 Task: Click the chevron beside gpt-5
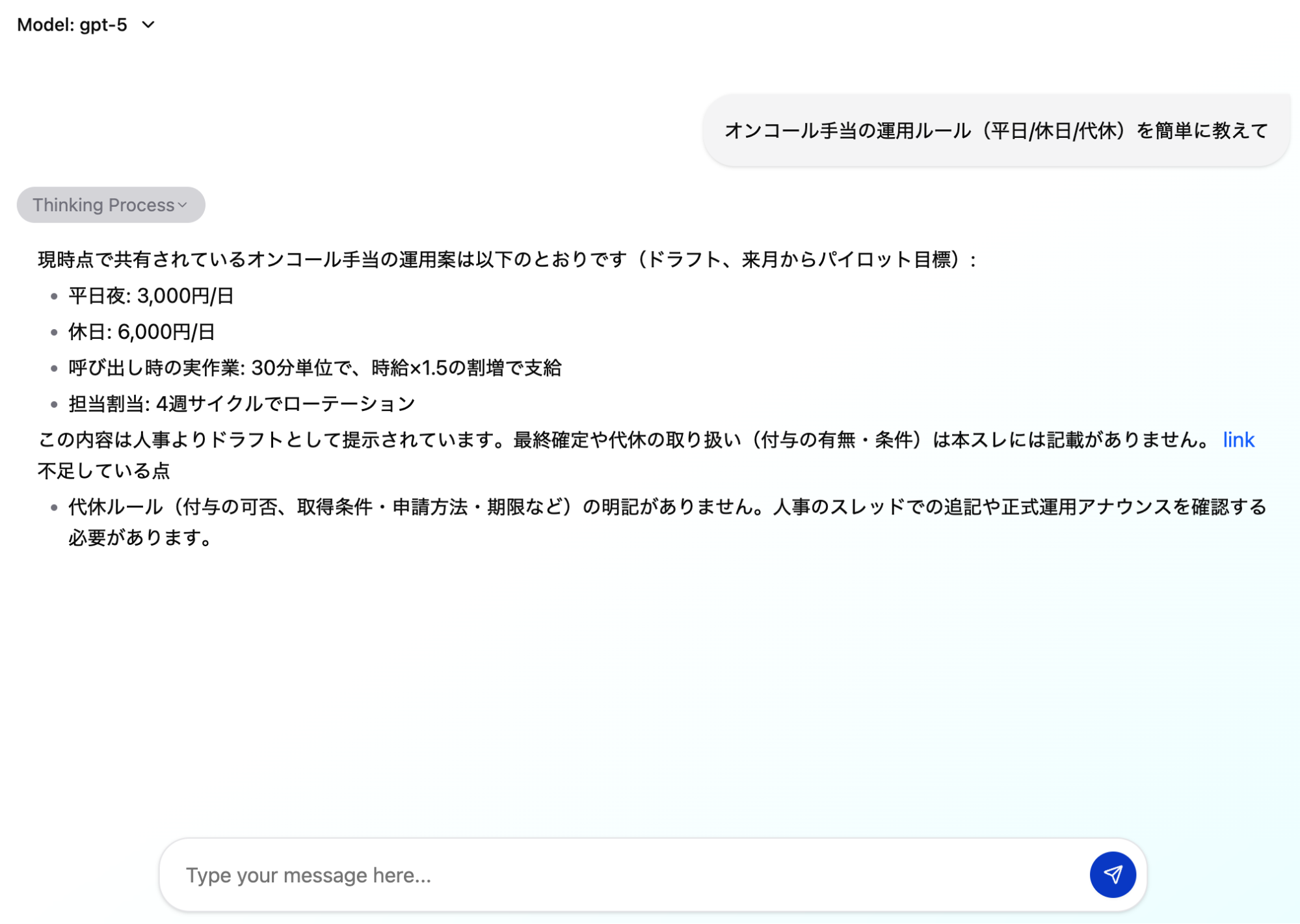[x=148, y=25]
